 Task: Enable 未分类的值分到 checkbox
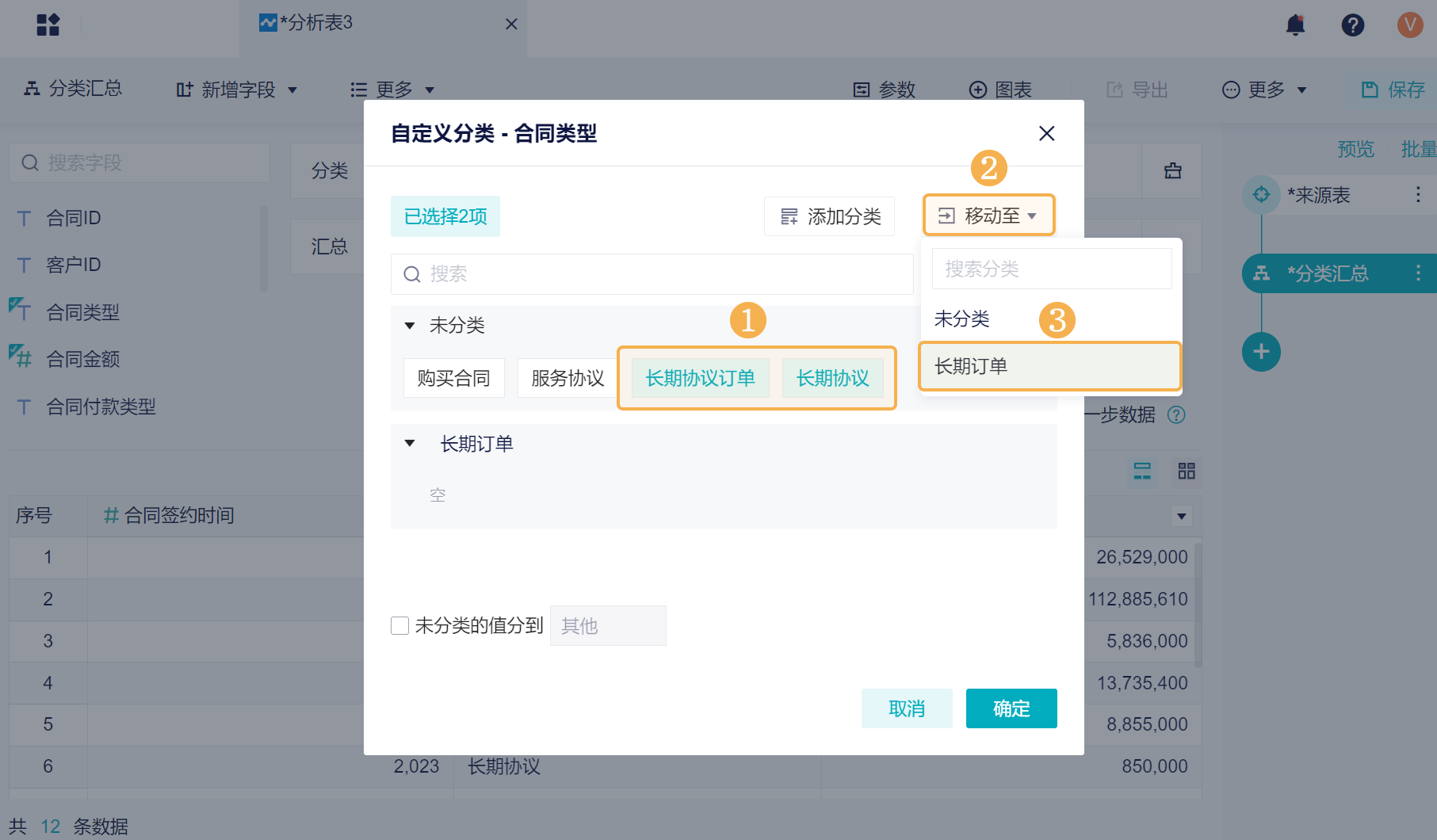click(400, 626)
